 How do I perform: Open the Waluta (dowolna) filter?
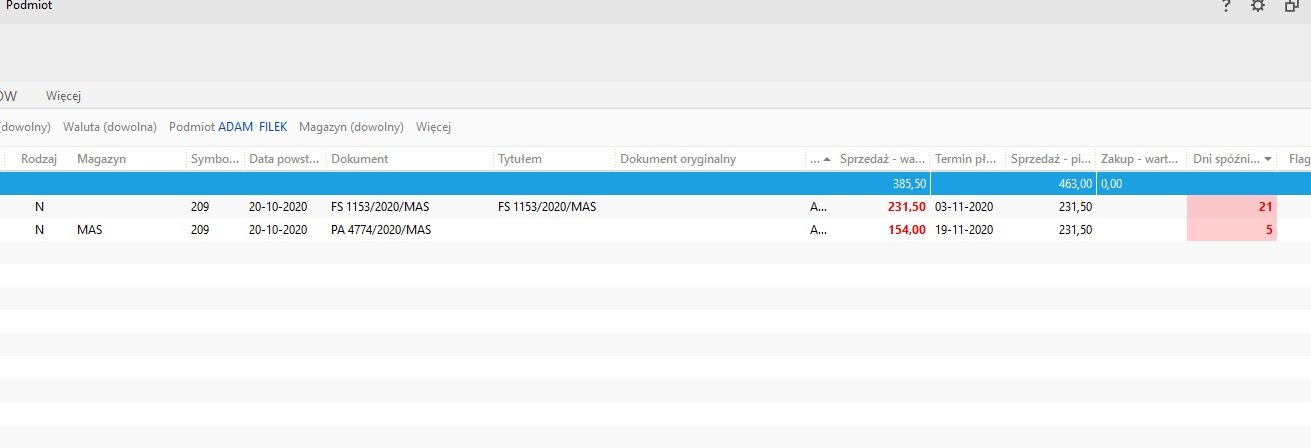click(x=110, y=127)
